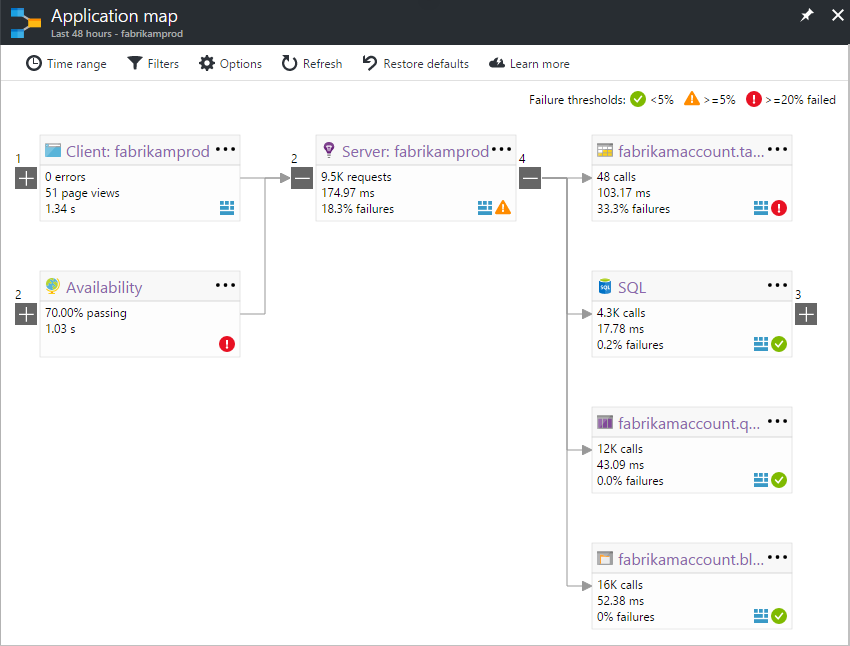The width and height of the screenshot is (850, 646).
Task: Open the Learn more link
Action: (x=529, y=64)
